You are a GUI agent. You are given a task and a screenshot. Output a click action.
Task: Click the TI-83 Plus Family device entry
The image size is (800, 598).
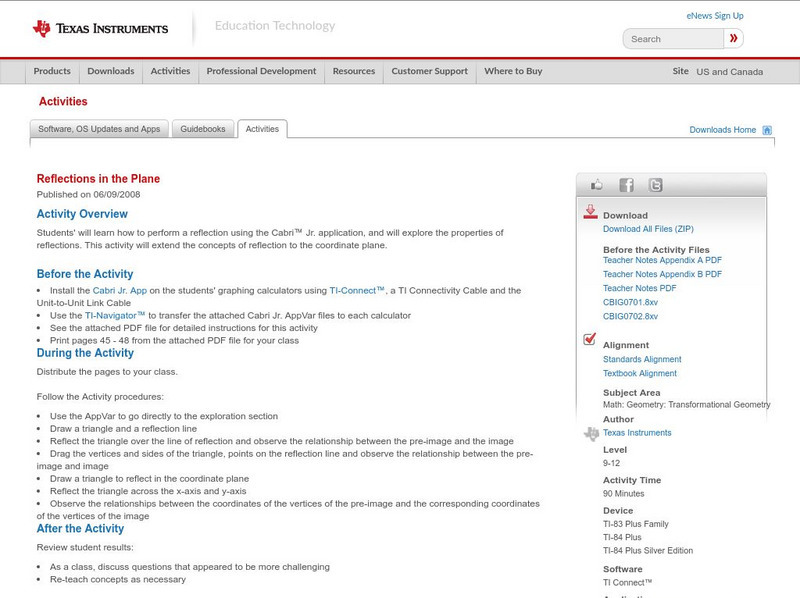tap(636, 524)
